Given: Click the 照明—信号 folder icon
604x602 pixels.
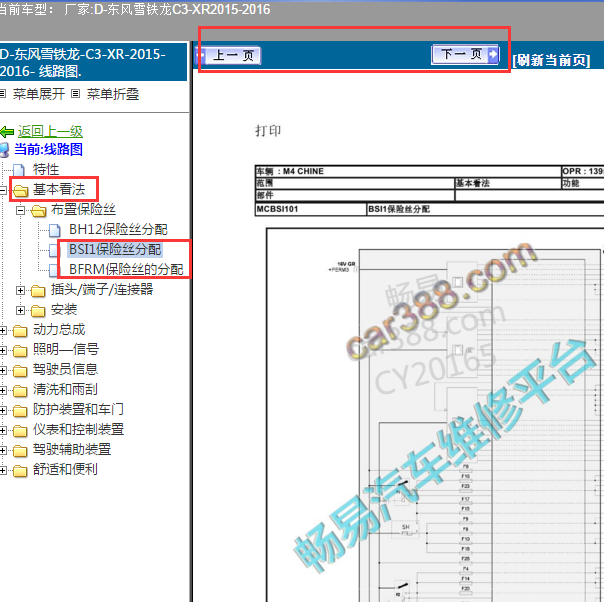Looking at the screenshot, I should 20,350.
